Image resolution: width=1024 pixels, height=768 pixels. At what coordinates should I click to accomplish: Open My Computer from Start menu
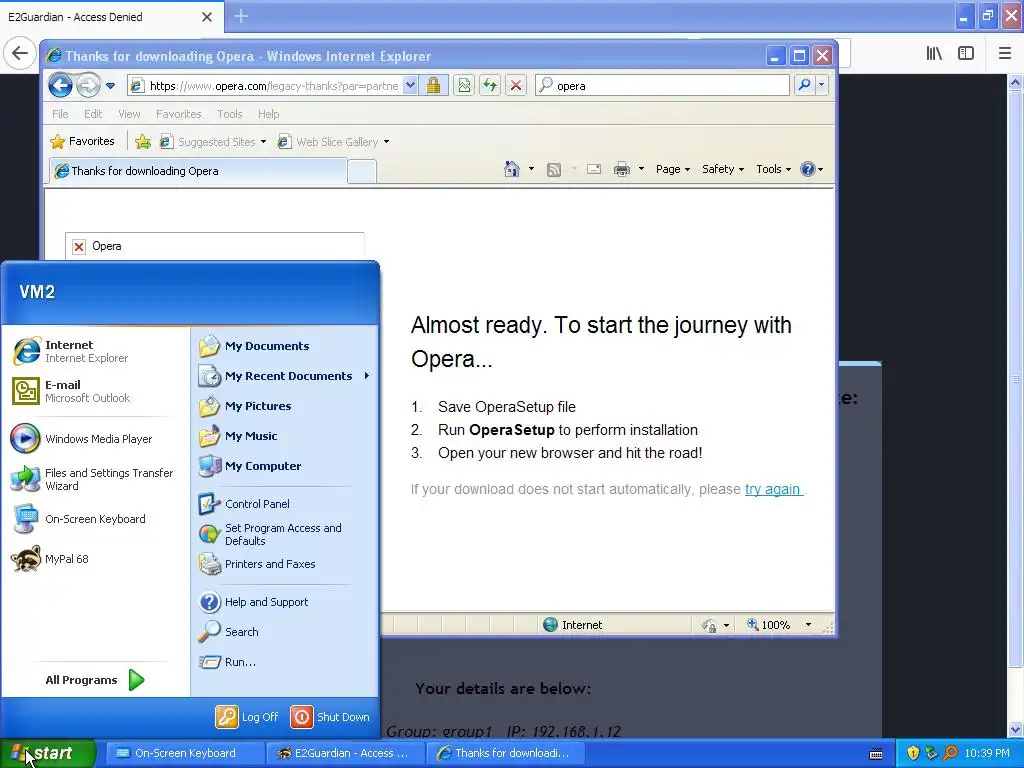(284, 466)
